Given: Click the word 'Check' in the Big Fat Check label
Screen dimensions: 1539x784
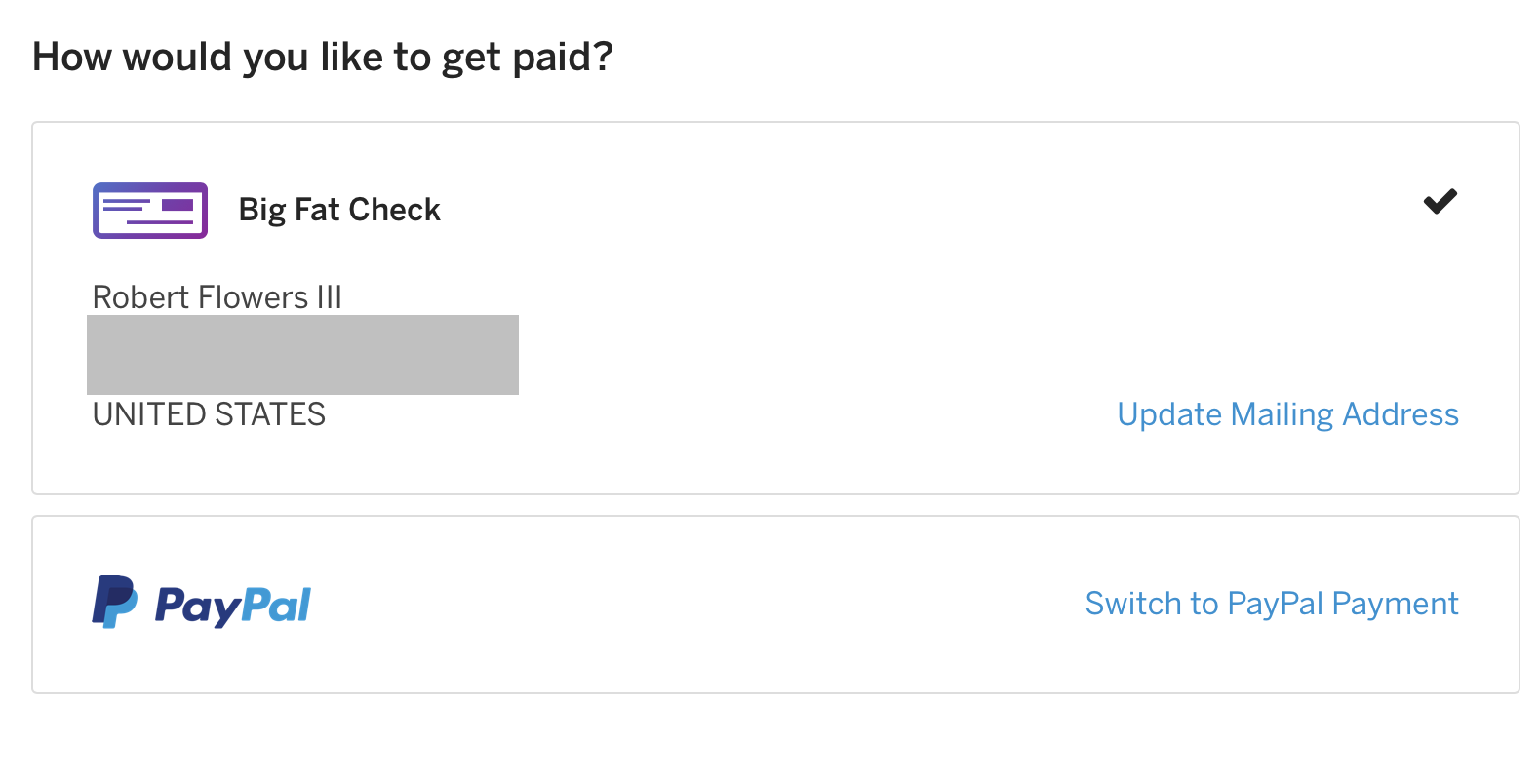Looking at the screenshot, I should click(x=395, y=210).
